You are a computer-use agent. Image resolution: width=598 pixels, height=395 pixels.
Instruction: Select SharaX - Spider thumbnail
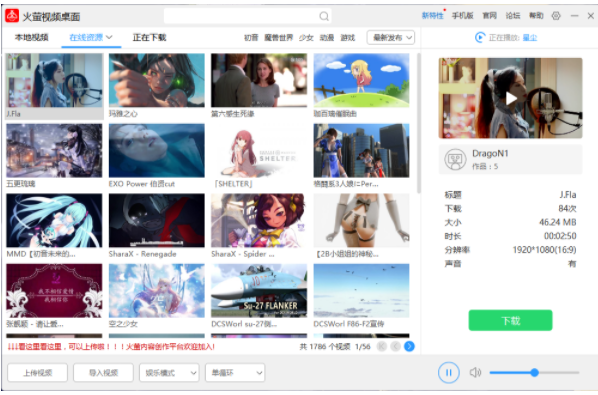(x=259, y=220)
